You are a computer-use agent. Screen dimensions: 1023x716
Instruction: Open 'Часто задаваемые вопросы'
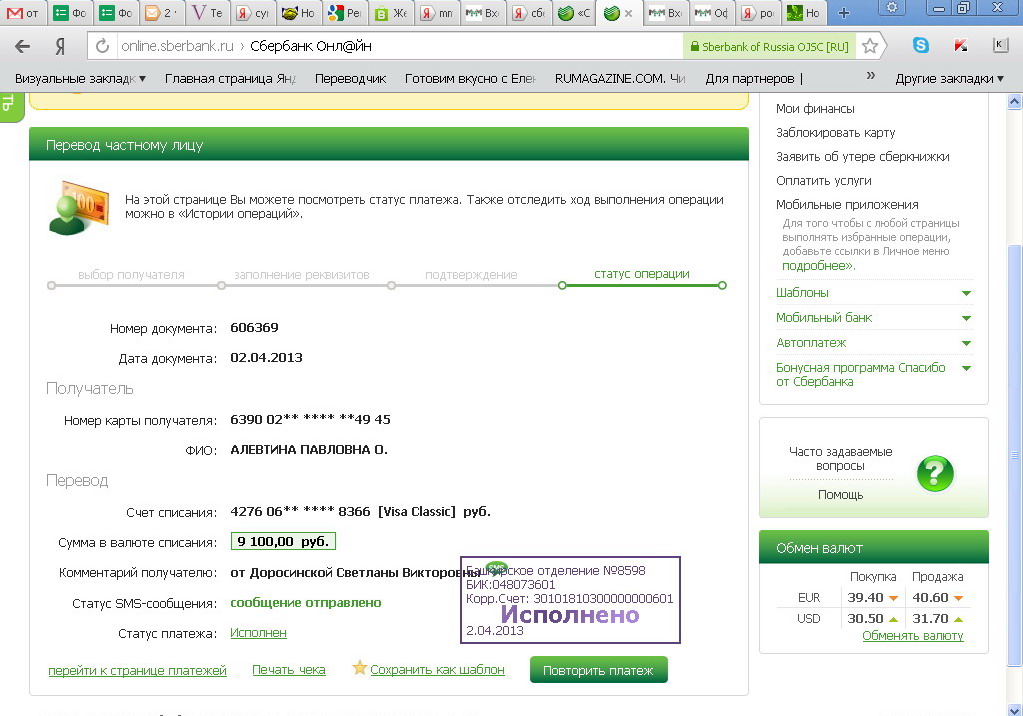[x=840, y=459]
